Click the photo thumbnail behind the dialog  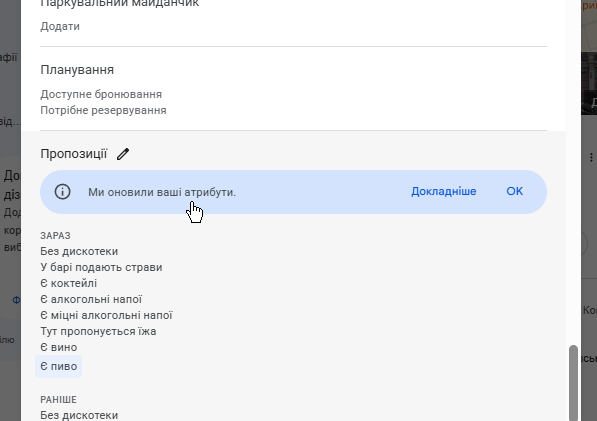click(x=589, y=84)
